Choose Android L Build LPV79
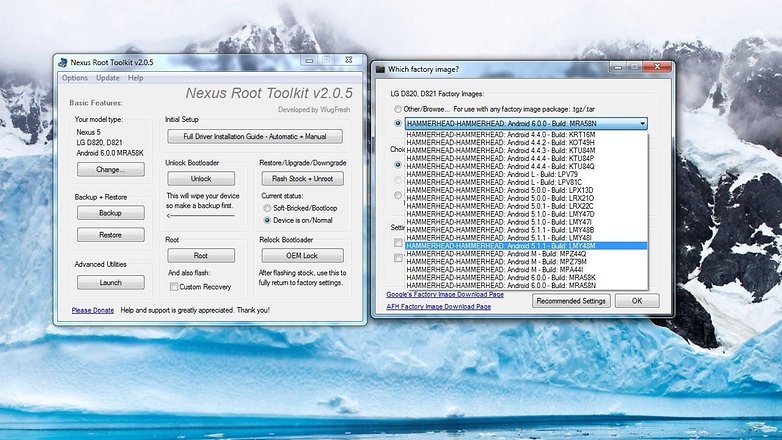 coord(526,175)
